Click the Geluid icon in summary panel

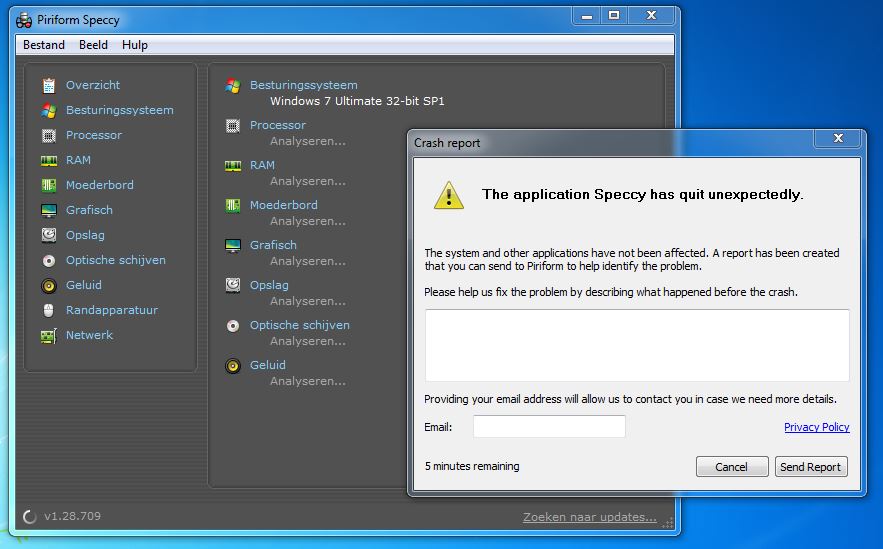click(x=233, y=365)
